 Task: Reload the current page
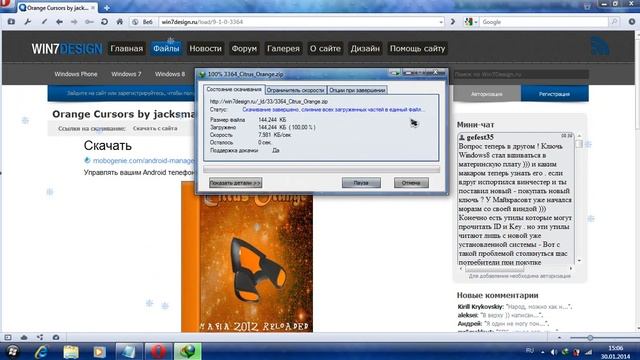coord(104,22)
